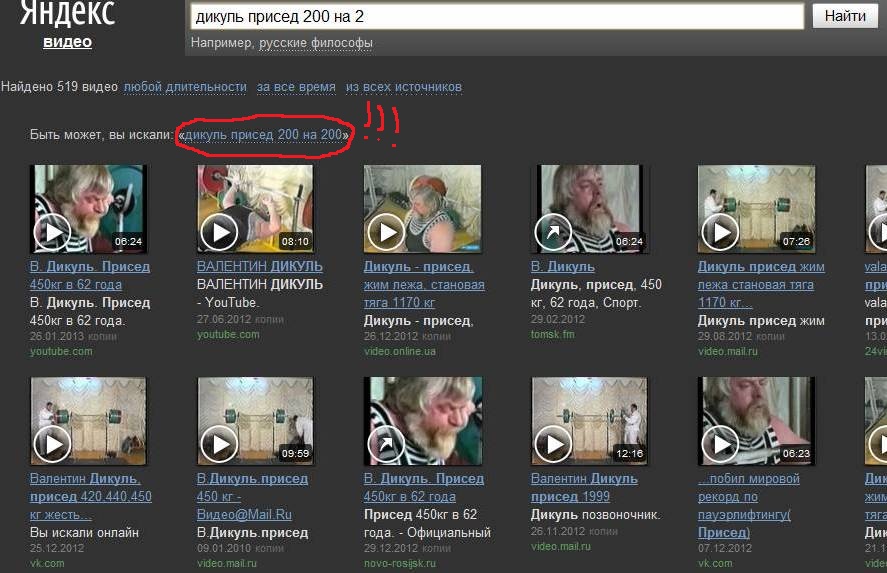Click the tomsk.fm source label
Image resolution: width=887 pixels, height=573 pixels.
pos(552,334)
